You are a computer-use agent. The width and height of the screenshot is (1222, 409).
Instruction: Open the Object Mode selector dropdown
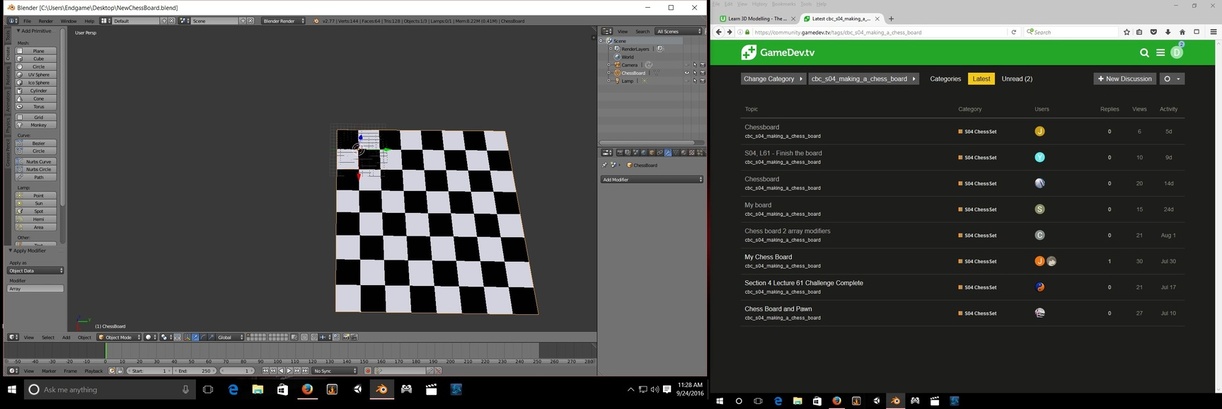[117, 337]
